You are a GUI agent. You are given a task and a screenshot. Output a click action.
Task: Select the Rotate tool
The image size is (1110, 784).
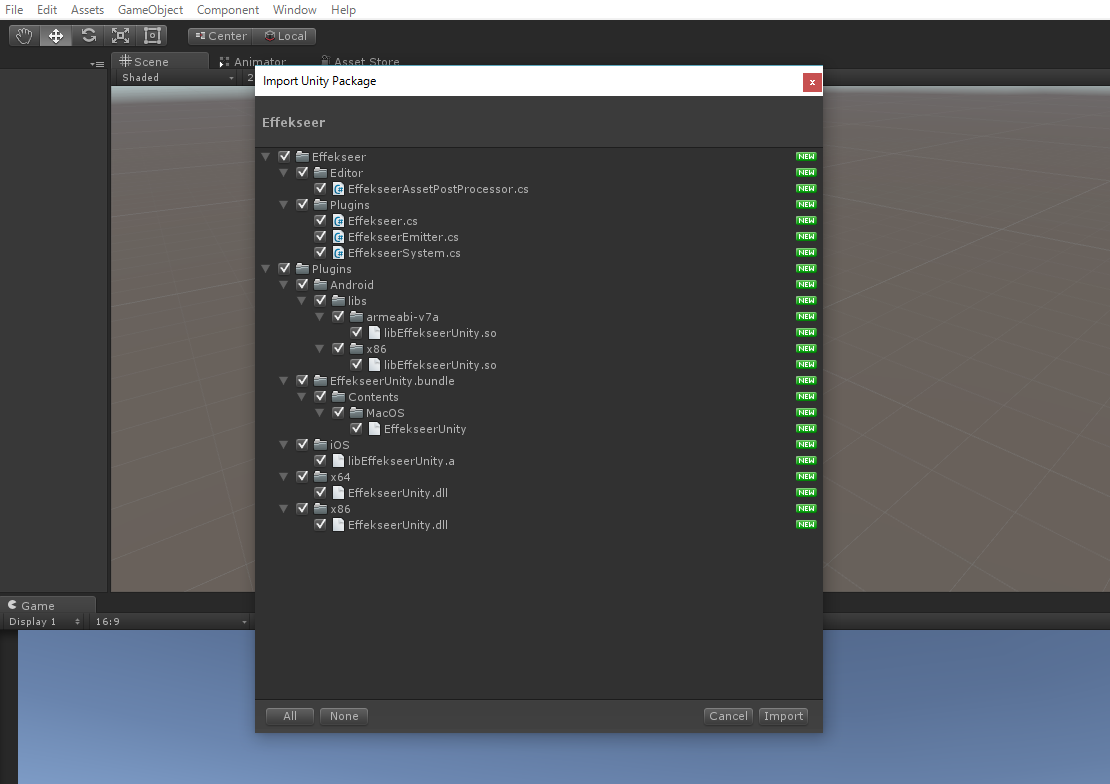pos(88,35)
